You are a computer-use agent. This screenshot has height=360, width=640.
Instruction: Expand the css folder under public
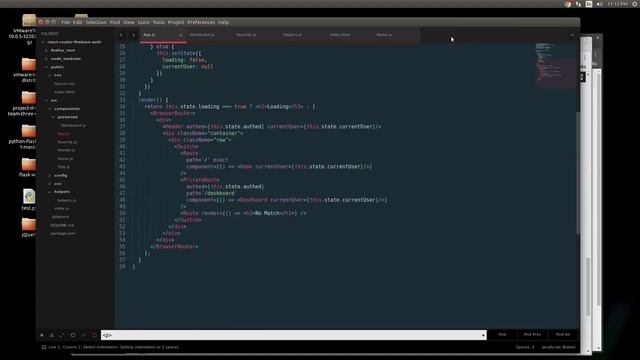pyautogui.click(x=50, y=76)
